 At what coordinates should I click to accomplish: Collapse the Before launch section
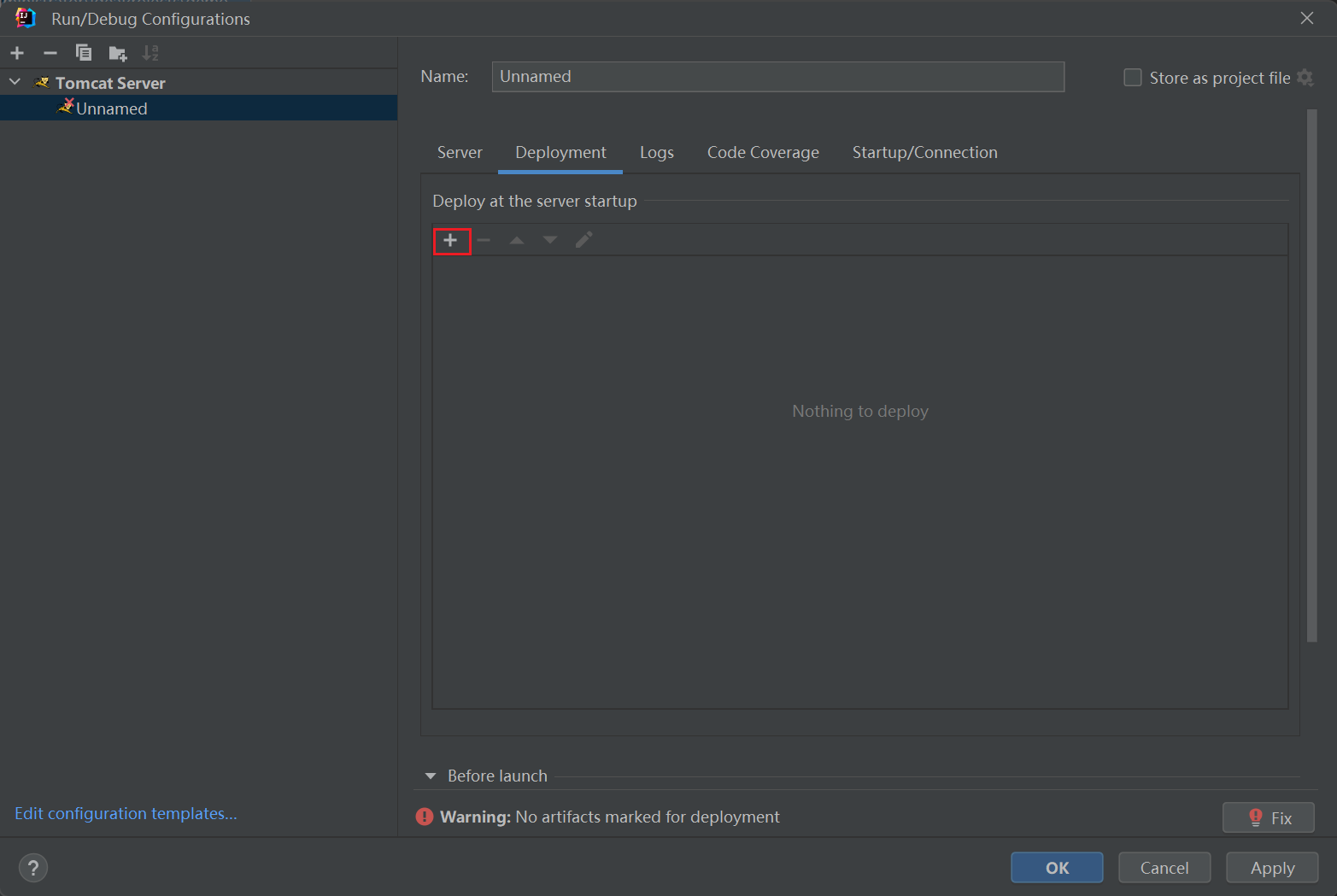pos(431,776)
